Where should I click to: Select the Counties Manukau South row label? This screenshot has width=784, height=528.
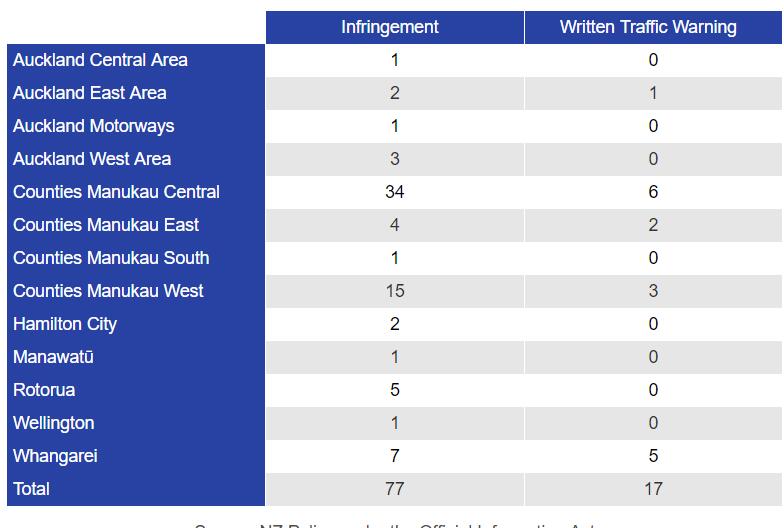click(x=111, y=258)
